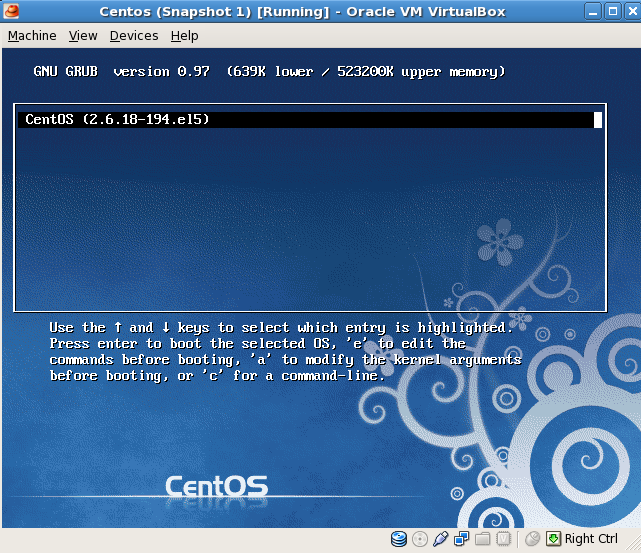Click the Right Ctrl host key label

tap(592, 539)
